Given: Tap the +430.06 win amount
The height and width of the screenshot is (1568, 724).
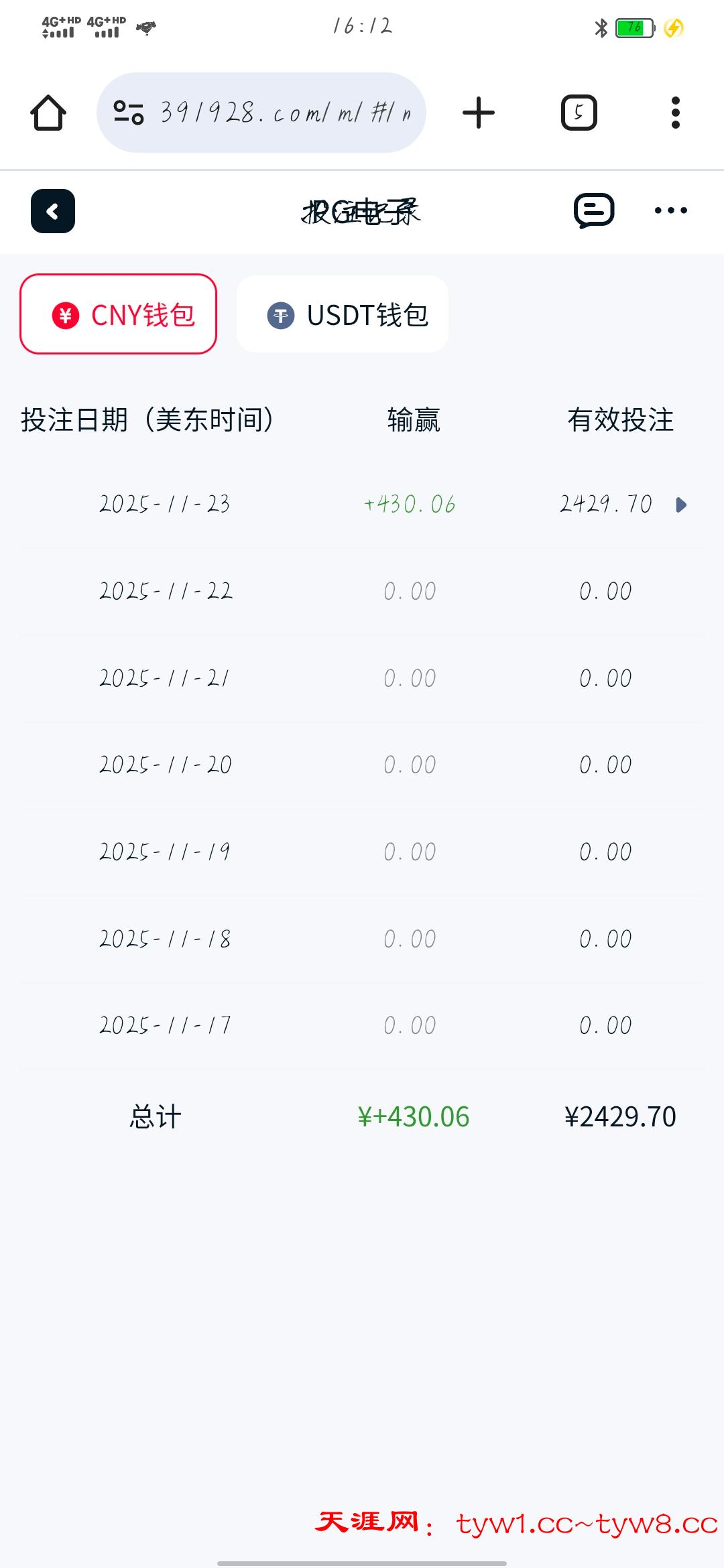Looking at the screenshot, I should click(x=410, y=504).
